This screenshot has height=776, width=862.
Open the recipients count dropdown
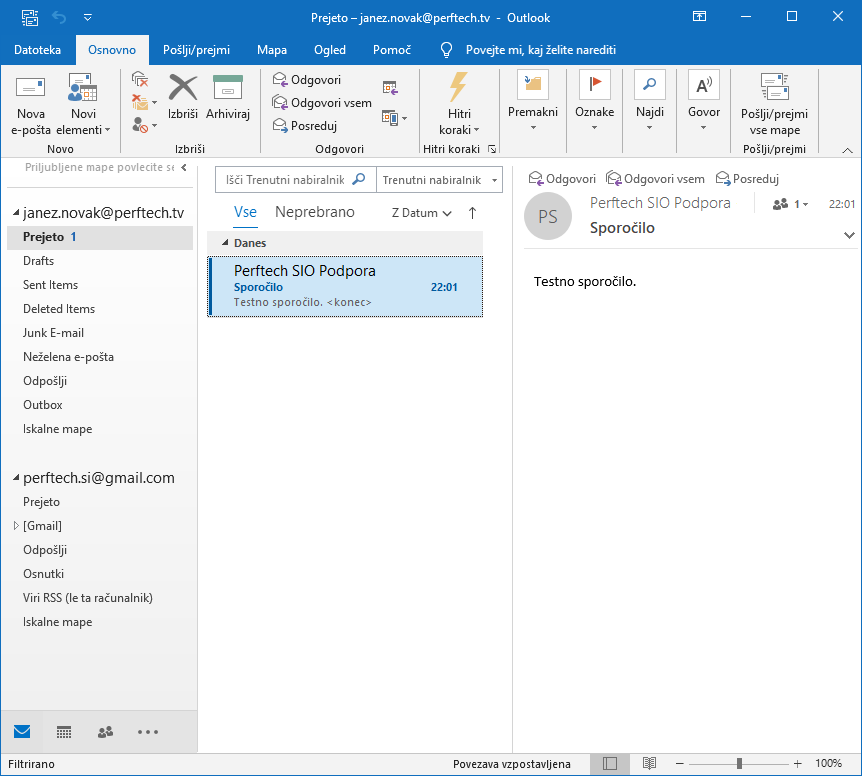pyautogui.click(x=791, y=204)
